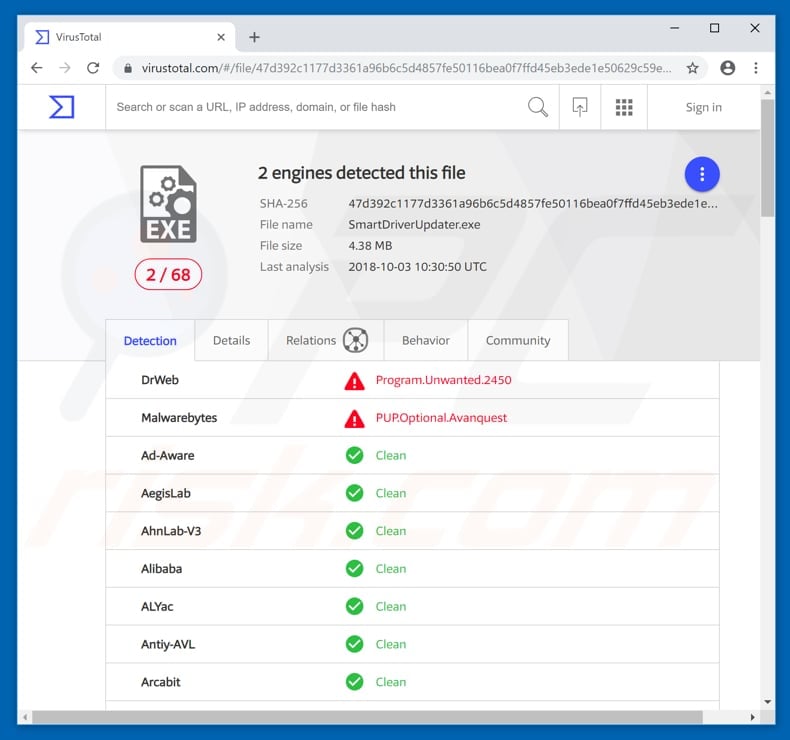The width and height of the screenshot is (790, 740).
Task: Open the browser profile account icon
Action: [x=728, y=68]
